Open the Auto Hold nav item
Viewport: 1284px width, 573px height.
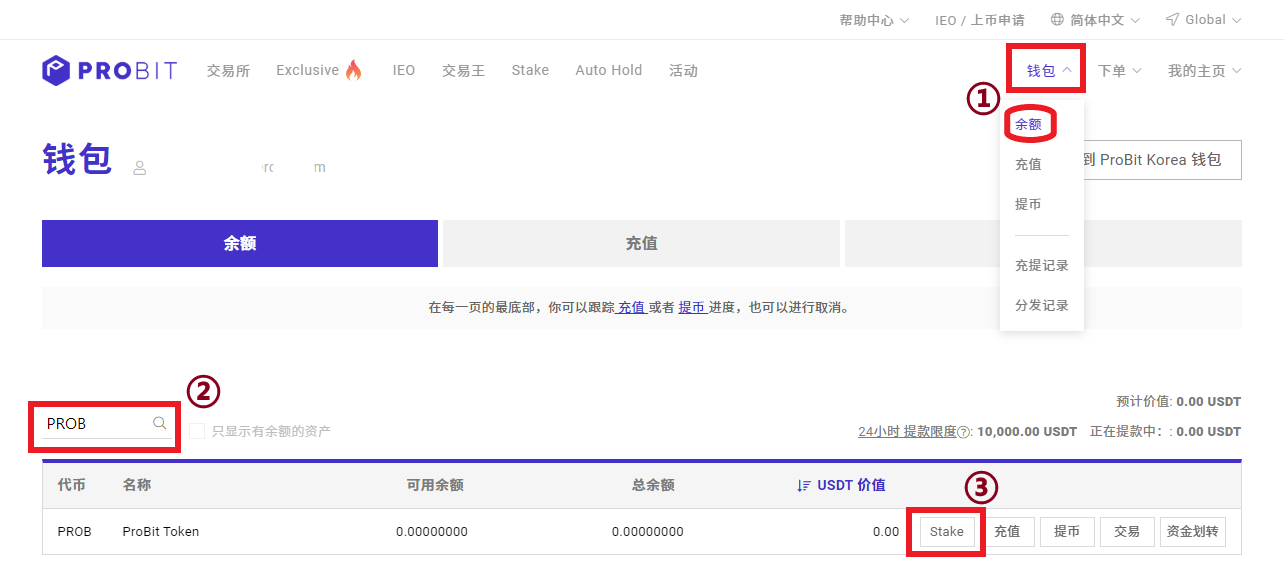609,70
